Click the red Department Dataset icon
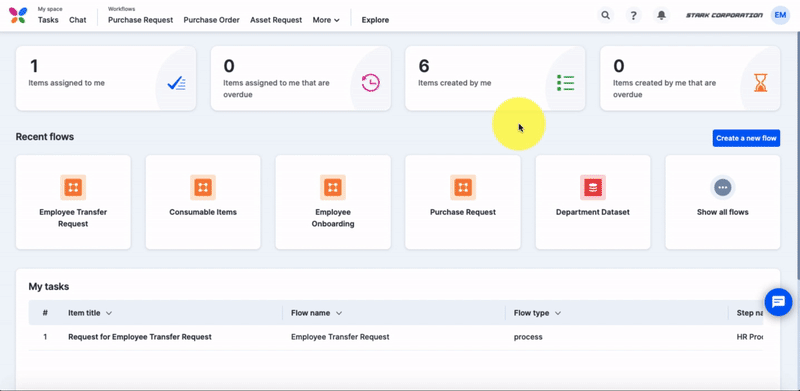800x391 pixels. point(593,187)
